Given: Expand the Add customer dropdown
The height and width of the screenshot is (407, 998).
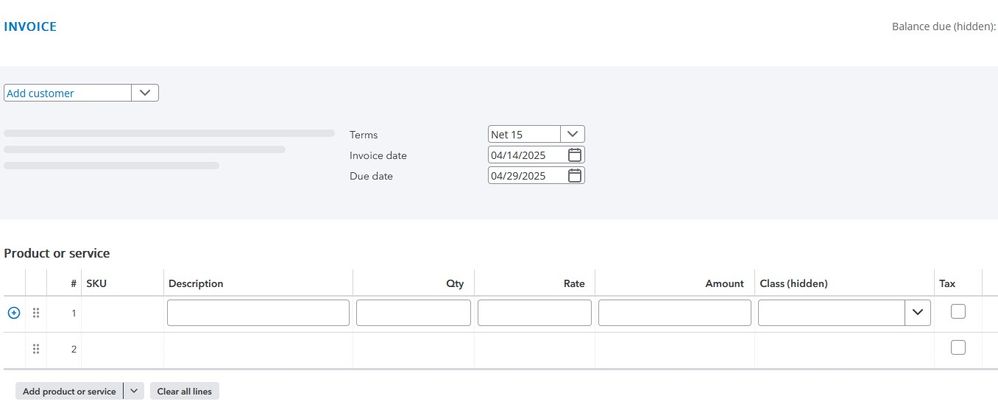Looking at the screenshot, I should pos(145,93).
